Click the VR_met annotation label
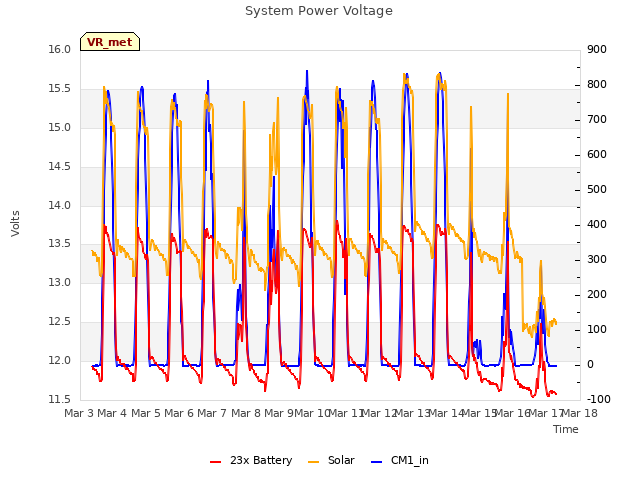 coord(110,42)
